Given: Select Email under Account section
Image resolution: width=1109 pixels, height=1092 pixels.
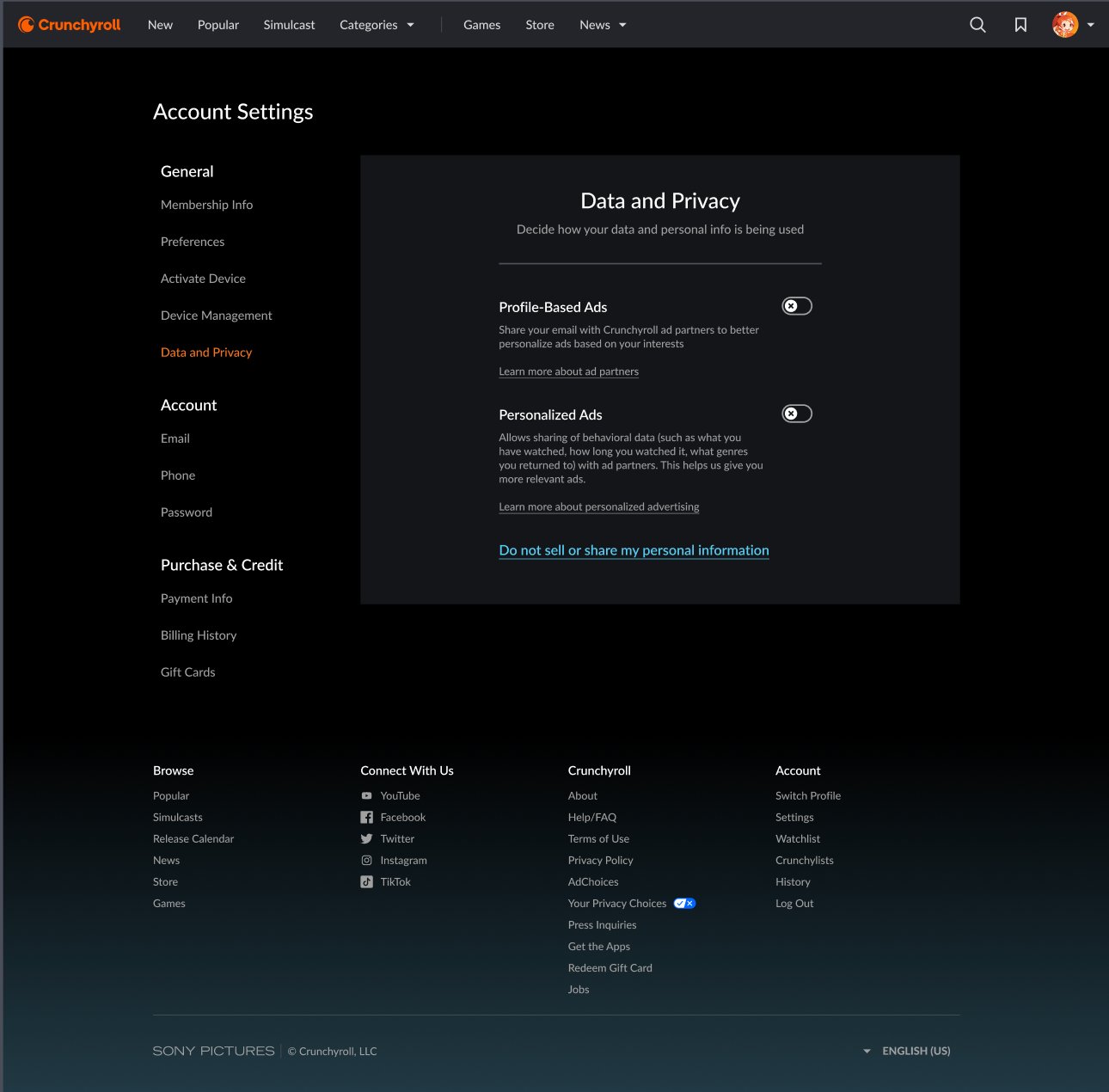Looking at the screenshot, I should coord(175,439).
